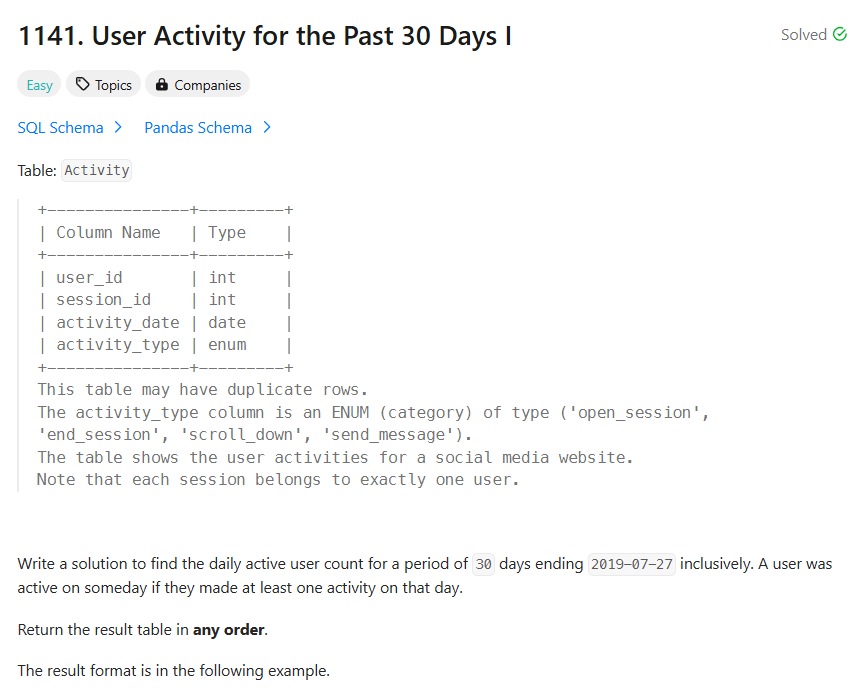Select the Easy difficulty badge
This screenshot has height=697, width=861.
point(39,85)
